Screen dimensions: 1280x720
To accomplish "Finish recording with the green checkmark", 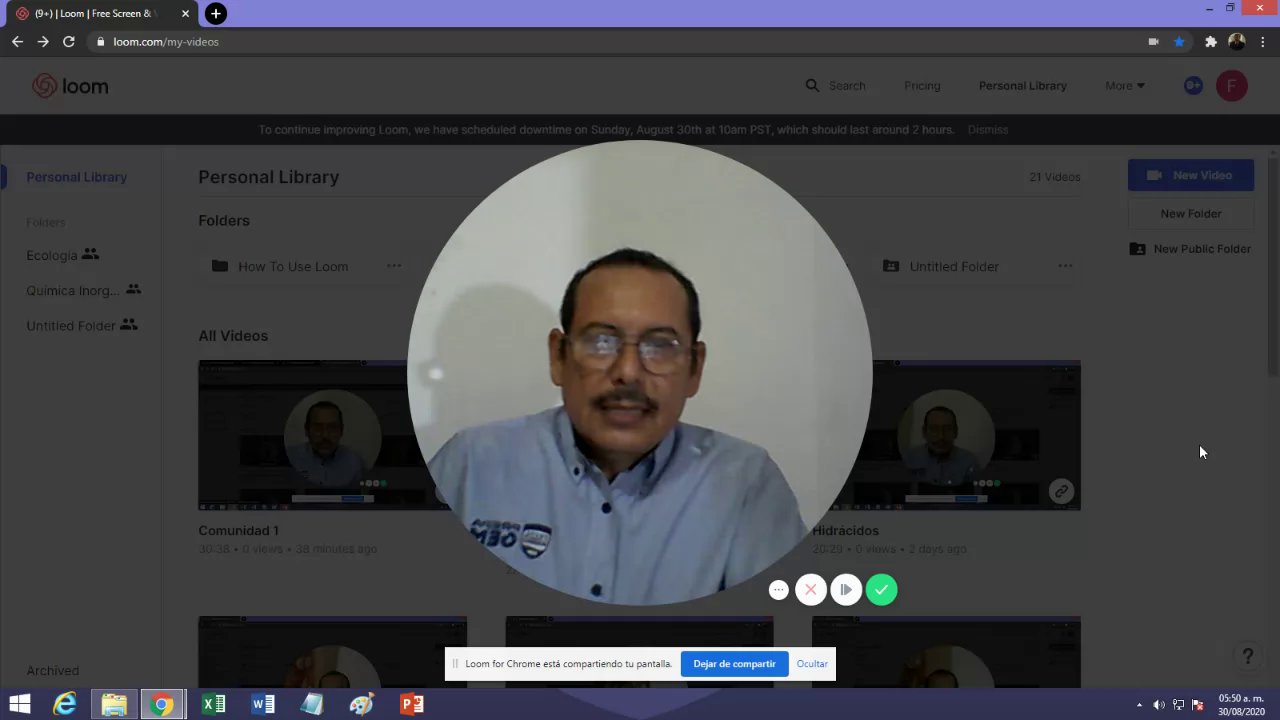I will pos(881,590).
